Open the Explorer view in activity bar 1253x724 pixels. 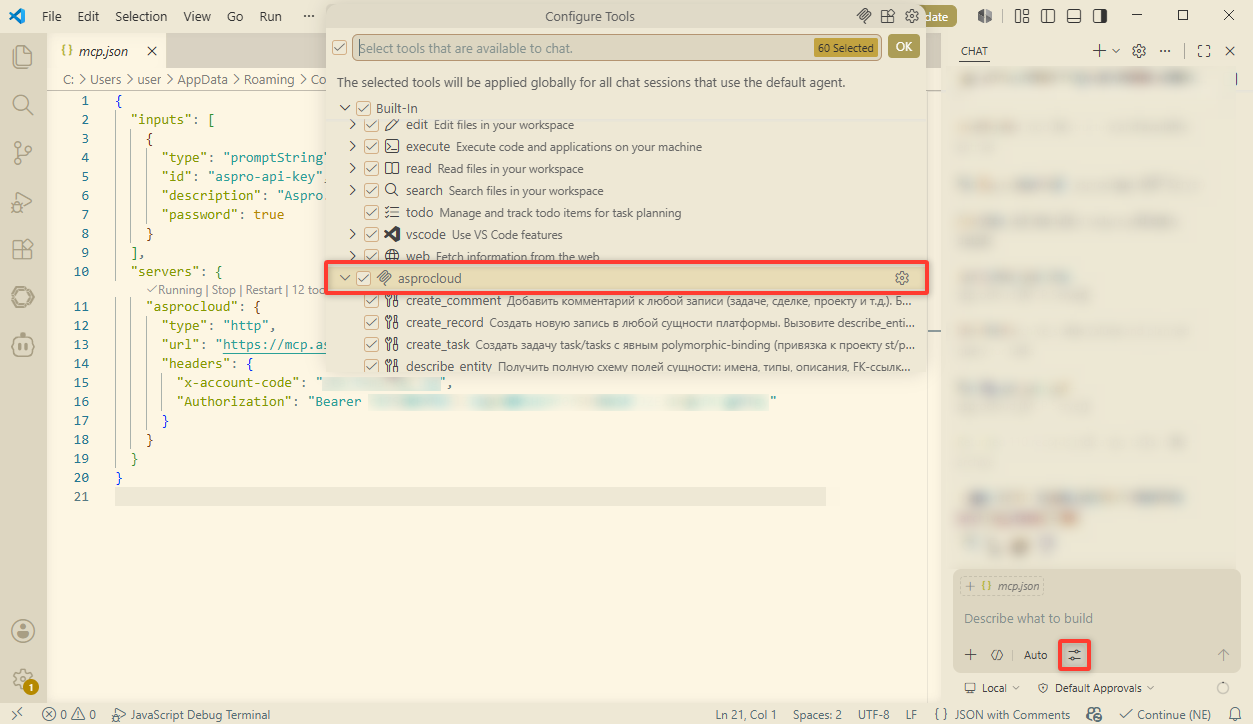click(x=22, y=56)
